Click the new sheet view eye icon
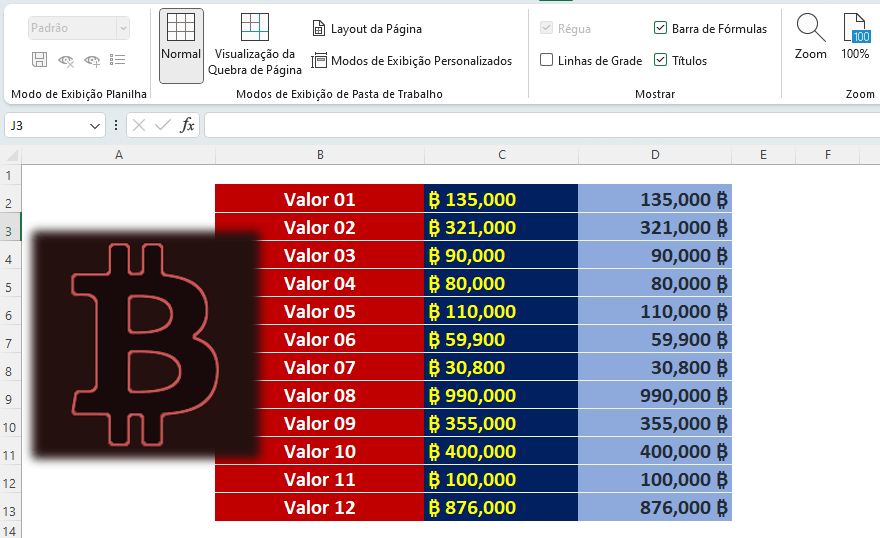Image resolution: width=880 pixels, height=538 pixels. pyautogui.click(x=92, y=60)
